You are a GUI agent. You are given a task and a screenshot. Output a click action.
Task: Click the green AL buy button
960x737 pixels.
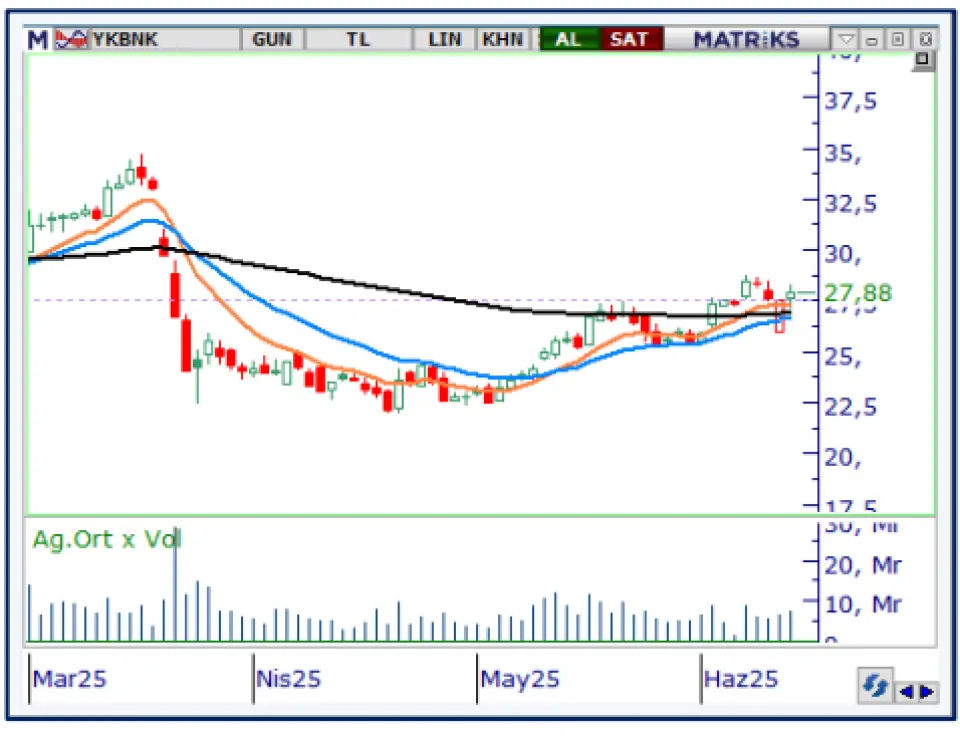tap(568, 40)
